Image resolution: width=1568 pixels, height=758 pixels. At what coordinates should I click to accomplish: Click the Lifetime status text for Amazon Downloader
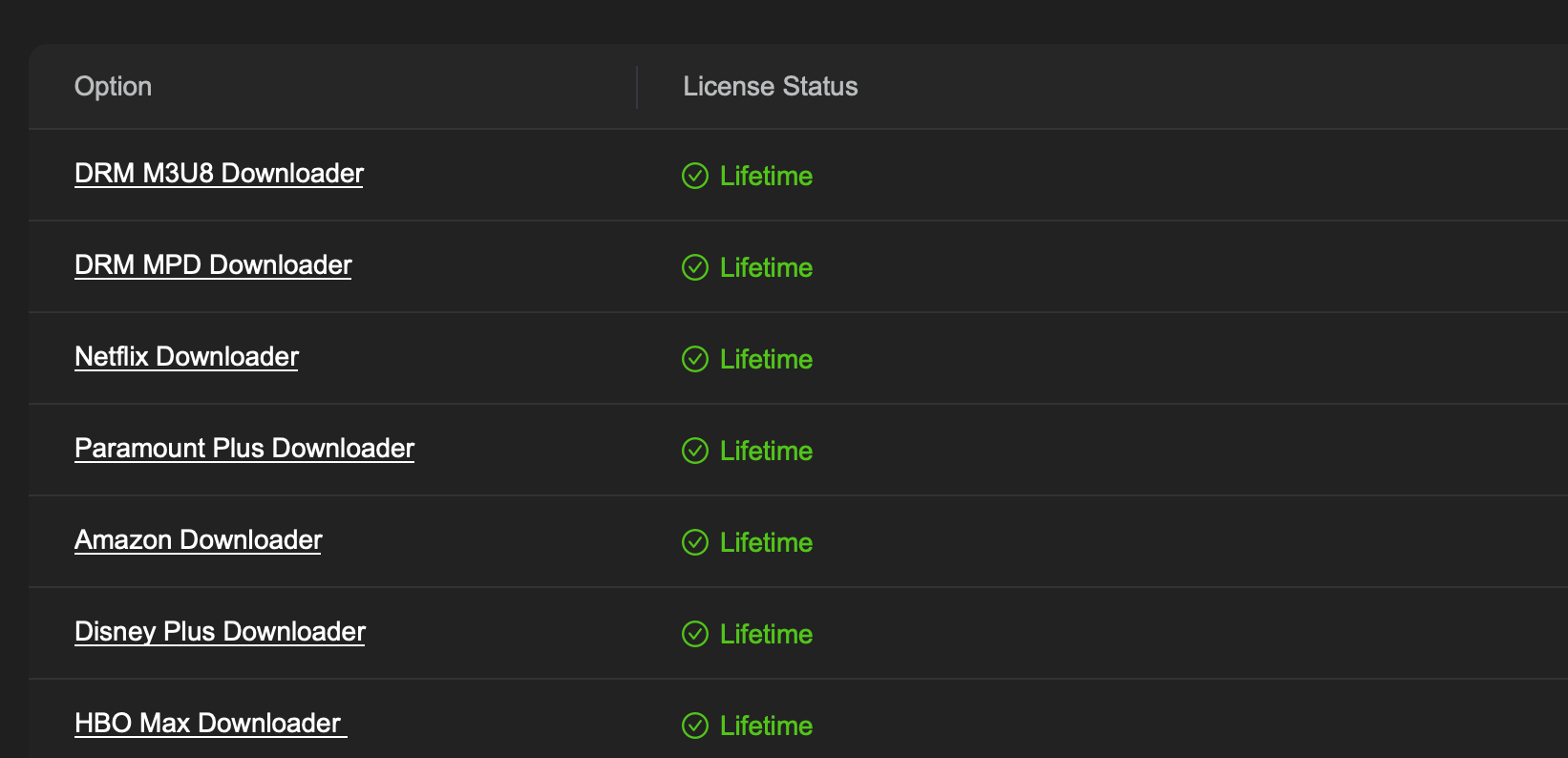click(x=766, y=542)
